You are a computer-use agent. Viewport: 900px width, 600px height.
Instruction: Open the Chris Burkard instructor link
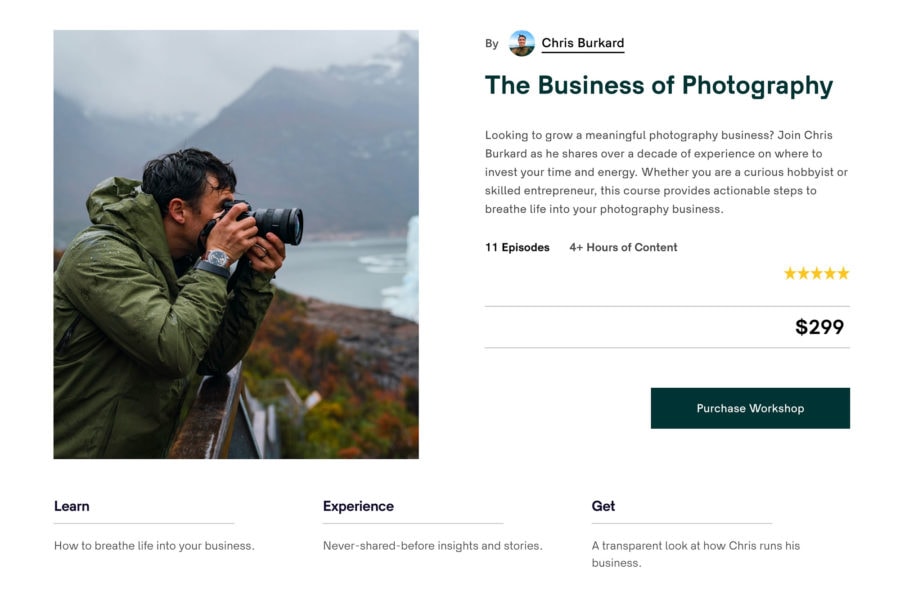pos(581,43)
